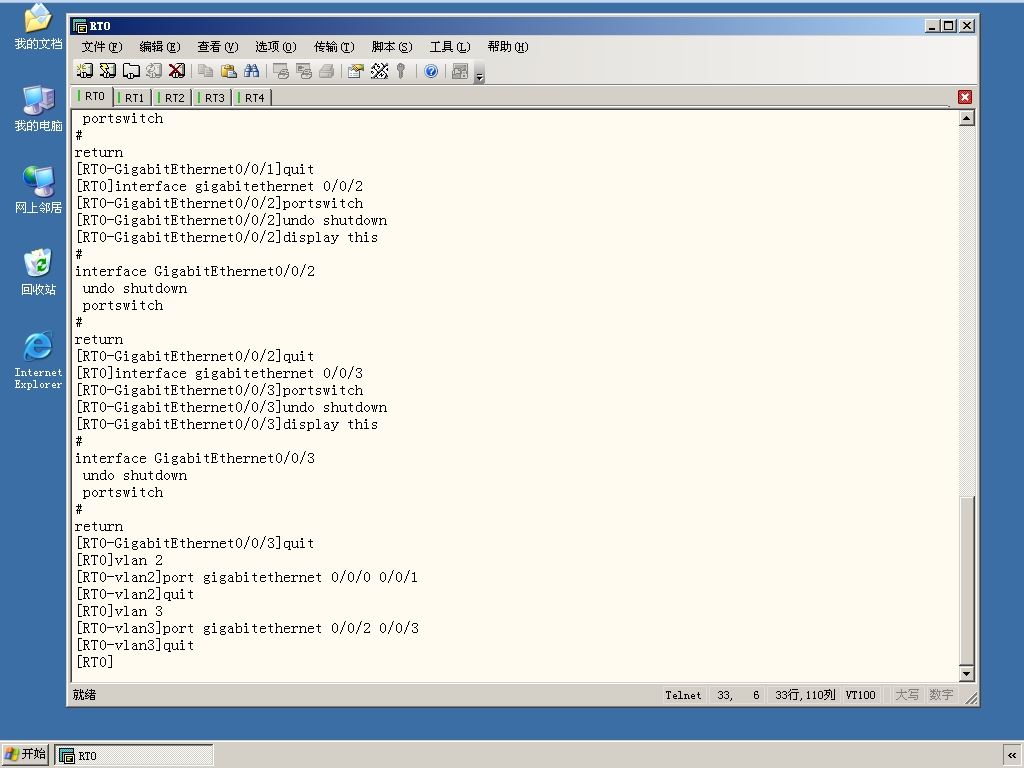Image resolution: width=1024 pixels, height=768 pixels.
Task: Expand the system tray chevron
Action: [1012, 755]
